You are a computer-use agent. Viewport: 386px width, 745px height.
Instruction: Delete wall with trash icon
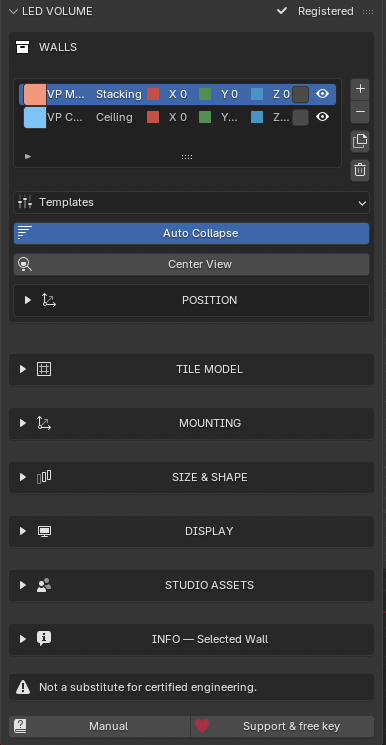pyautogui.click(x=360, y=170)
